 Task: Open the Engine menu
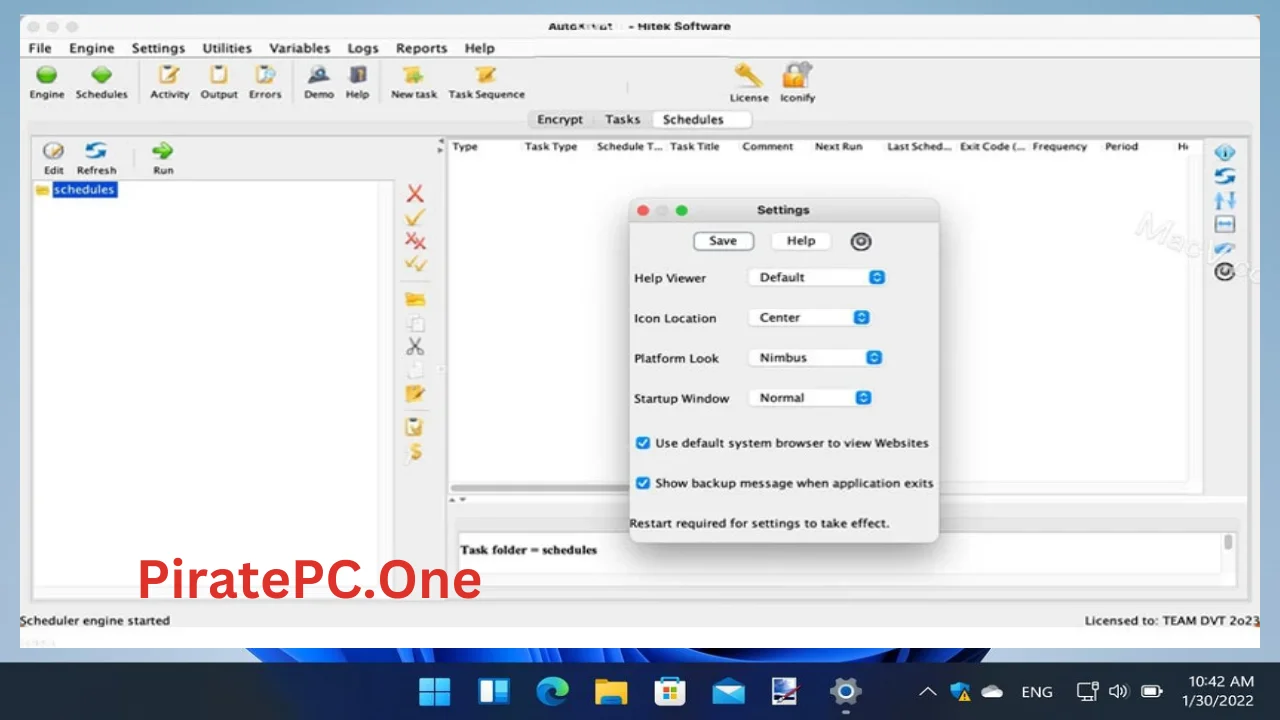(x=91, y=48)
